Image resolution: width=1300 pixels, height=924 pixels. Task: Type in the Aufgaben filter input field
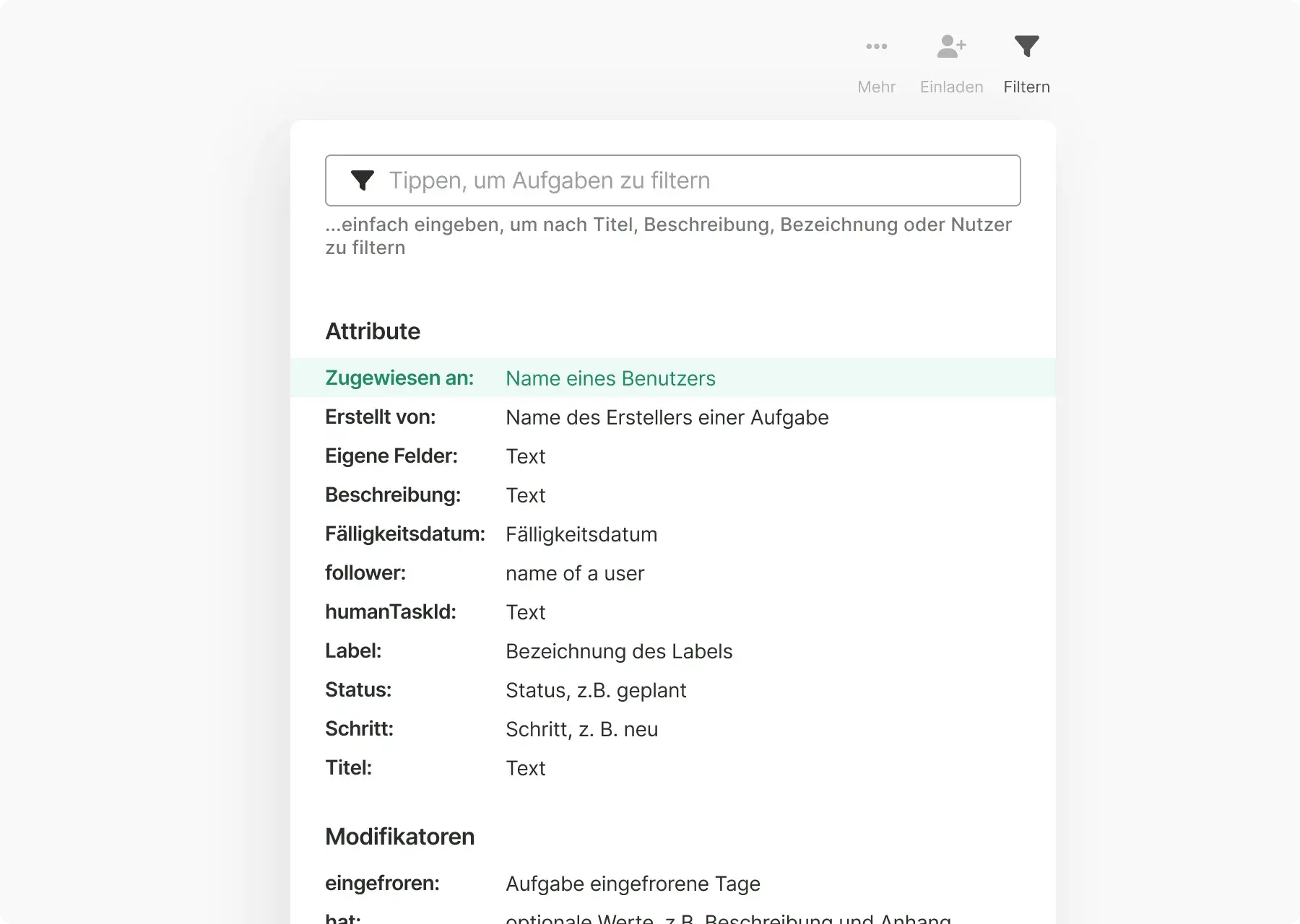click(693, 180)
